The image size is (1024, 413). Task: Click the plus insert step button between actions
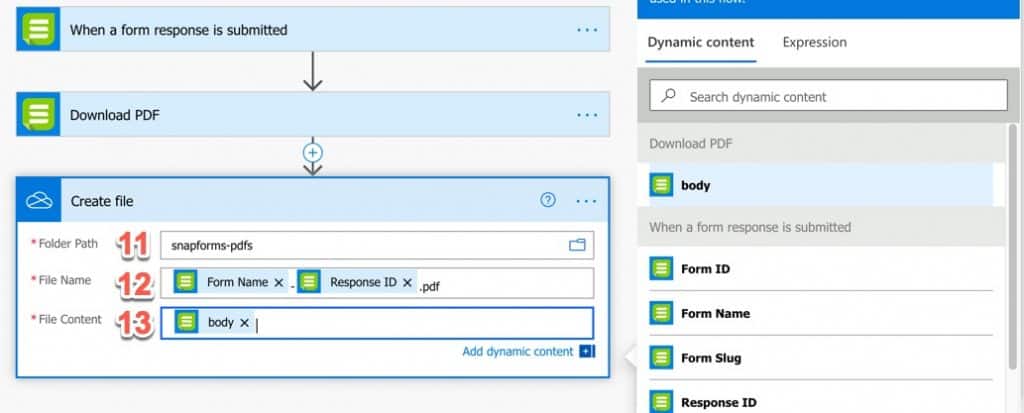(313, 153)
